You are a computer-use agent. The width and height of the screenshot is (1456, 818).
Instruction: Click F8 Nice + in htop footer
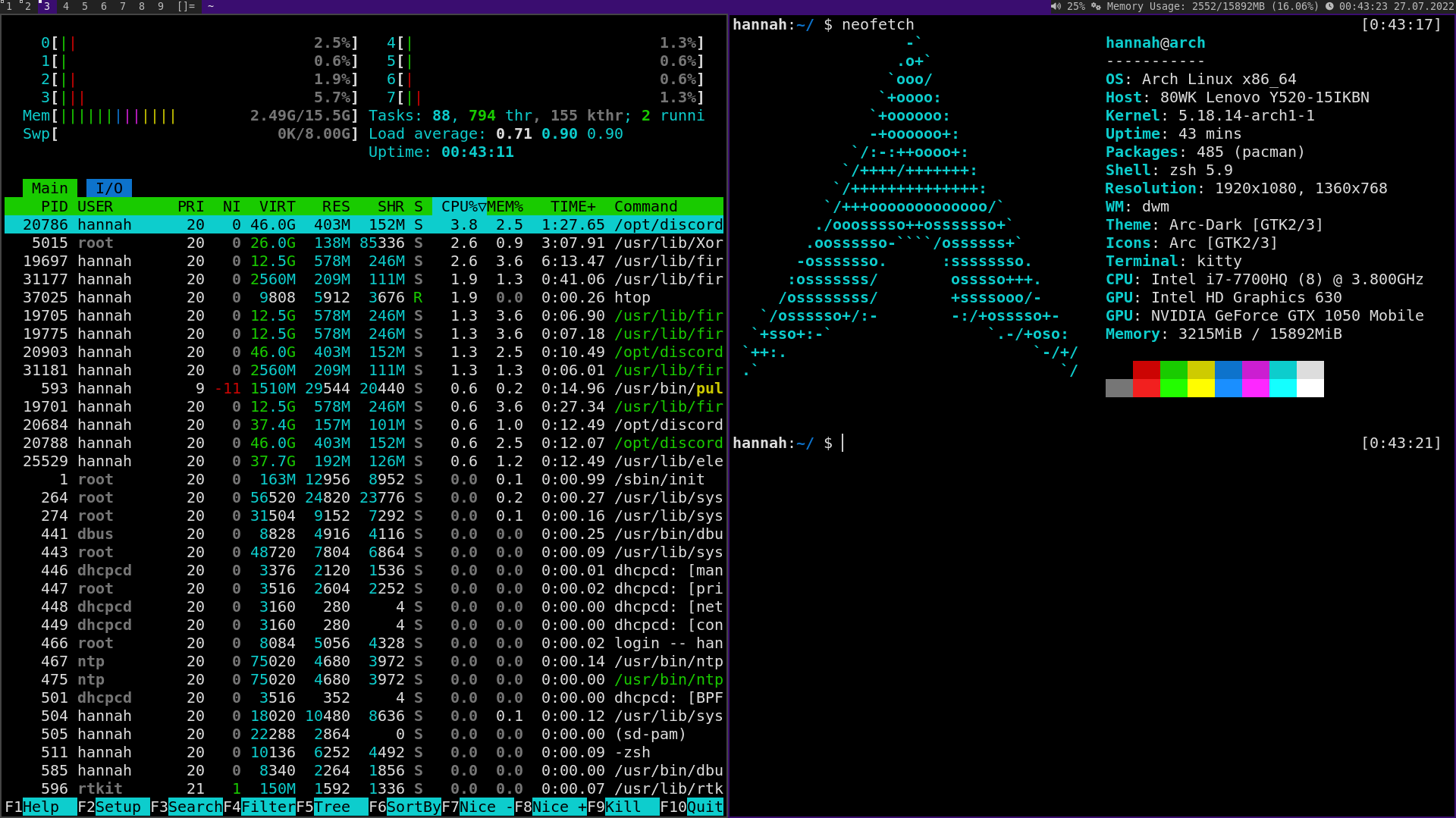pos(551,807)
